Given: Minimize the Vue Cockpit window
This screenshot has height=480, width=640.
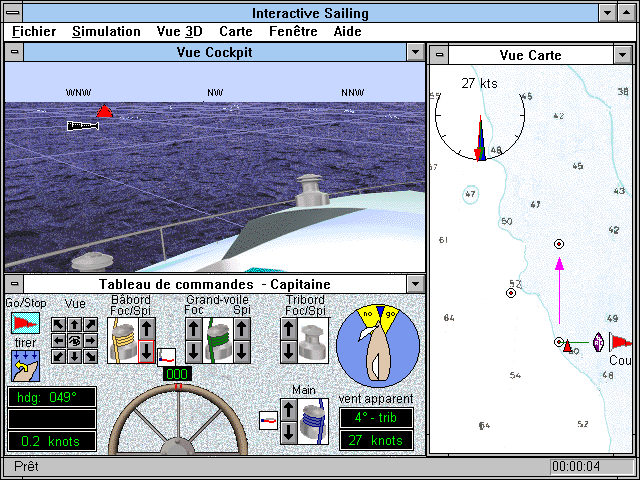Looking at the screenshot, I should click(x=416, y=52).
